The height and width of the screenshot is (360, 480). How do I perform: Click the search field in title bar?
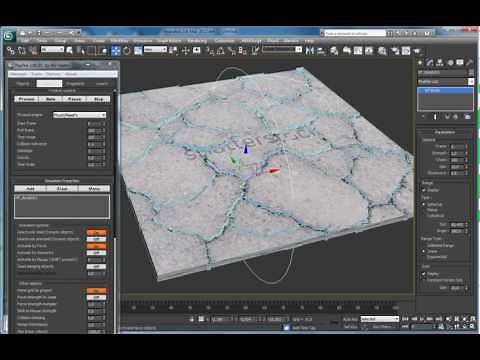click(355, 33)
